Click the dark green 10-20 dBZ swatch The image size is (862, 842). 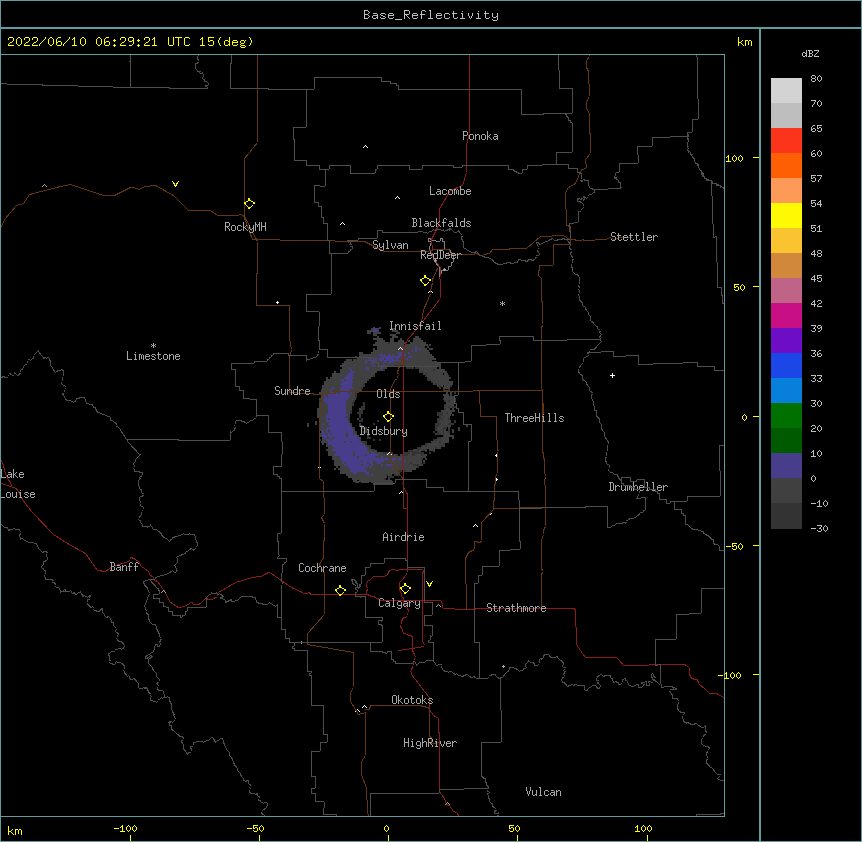[786, 440]
